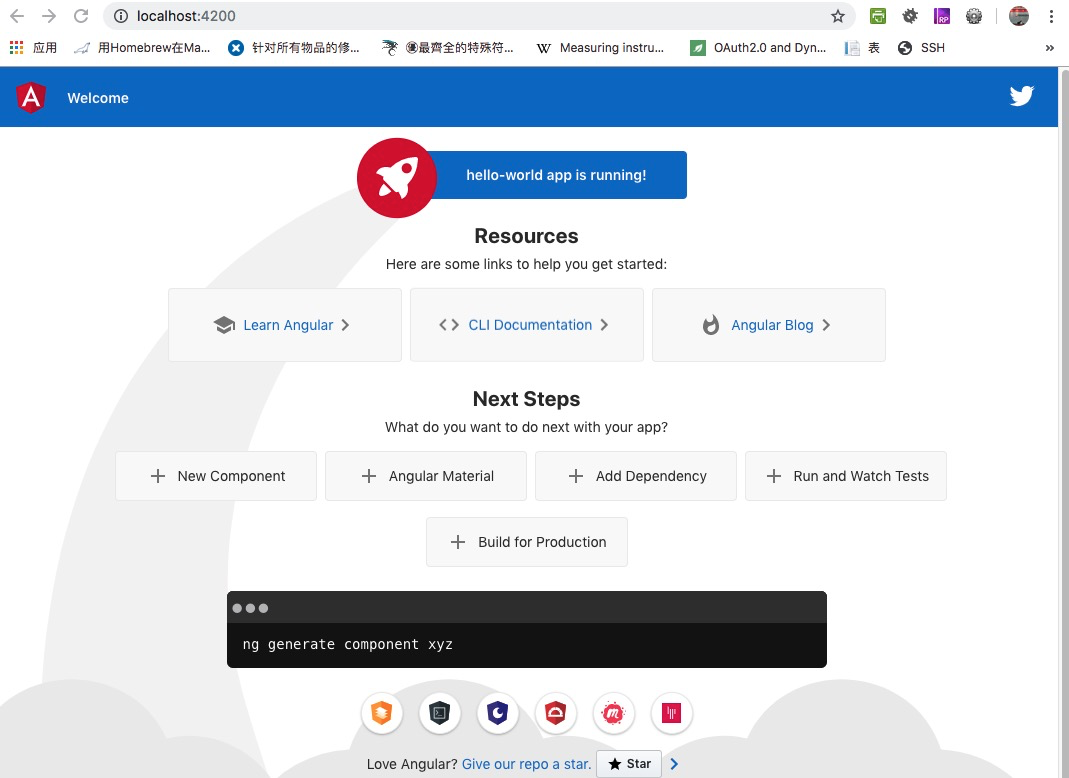The width and height of the screenshot is (1069, 778).
Task: Follow the 'Give our repo a star' link
Action: [526, 764]
